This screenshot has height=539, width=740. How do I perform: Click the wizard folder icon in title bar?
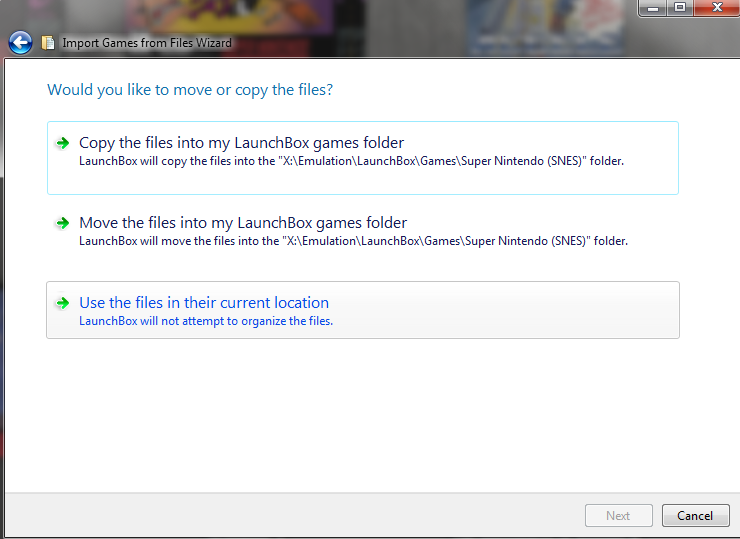click(48, 43)
